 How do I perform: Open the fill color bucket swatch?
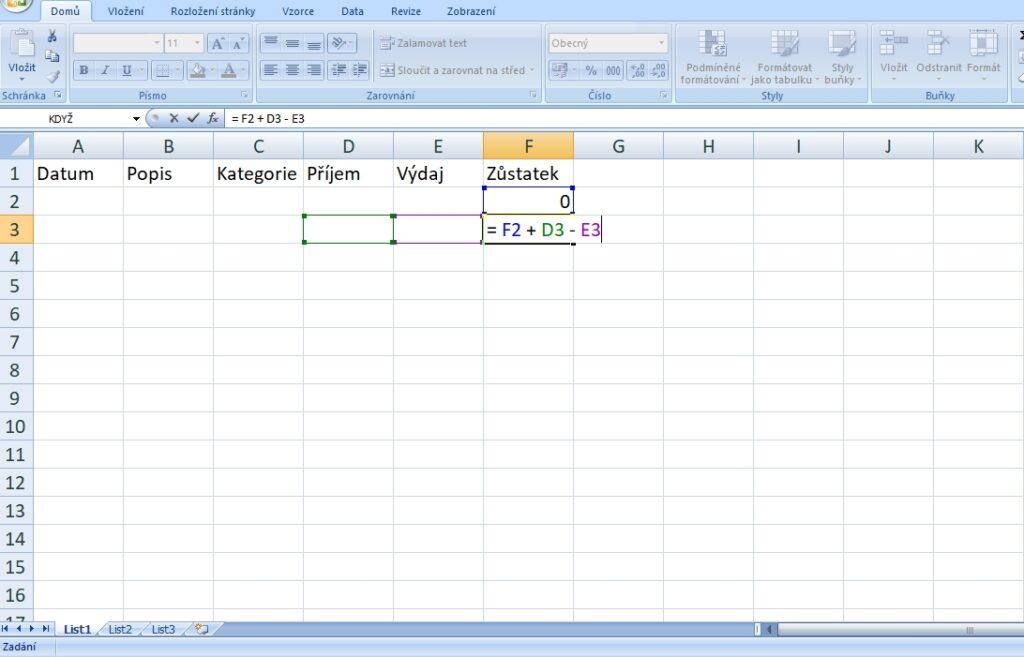pos(196,70)
